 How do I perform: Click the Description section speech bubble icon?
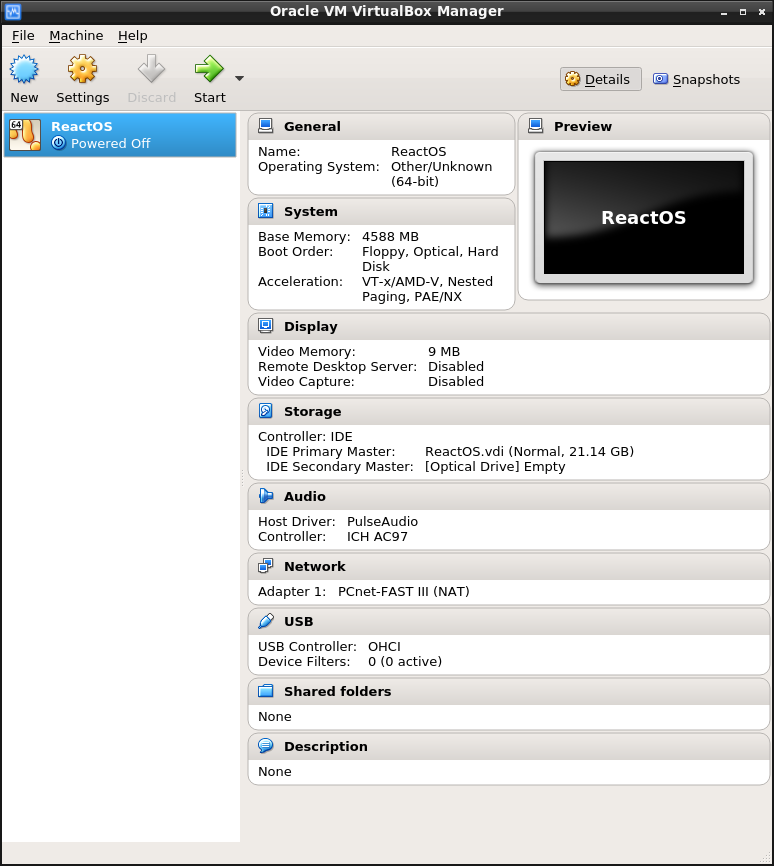click(x=266, y=746)
